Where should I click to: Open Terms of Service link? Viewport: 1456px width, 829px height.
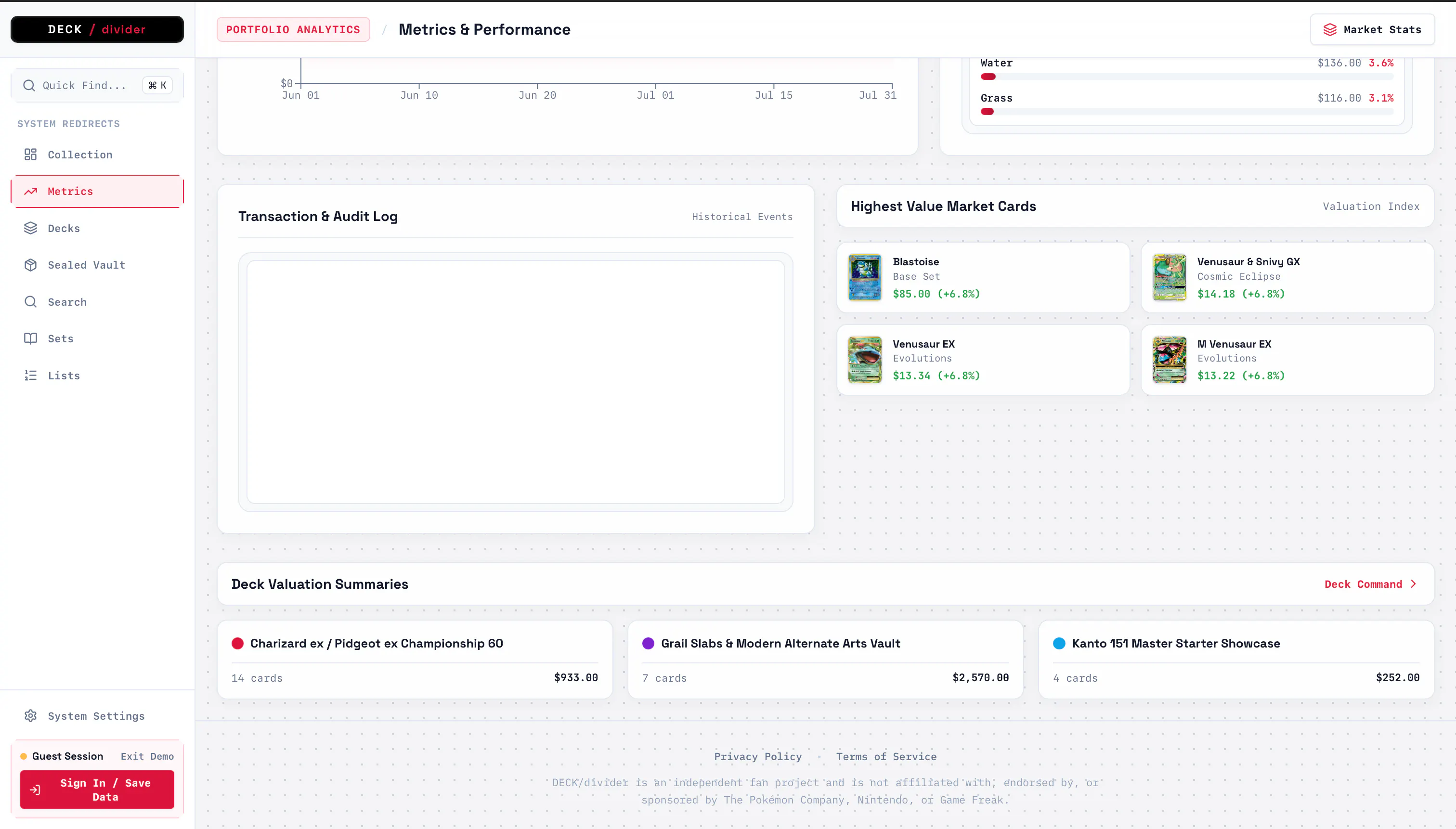[x=886, y=757]
